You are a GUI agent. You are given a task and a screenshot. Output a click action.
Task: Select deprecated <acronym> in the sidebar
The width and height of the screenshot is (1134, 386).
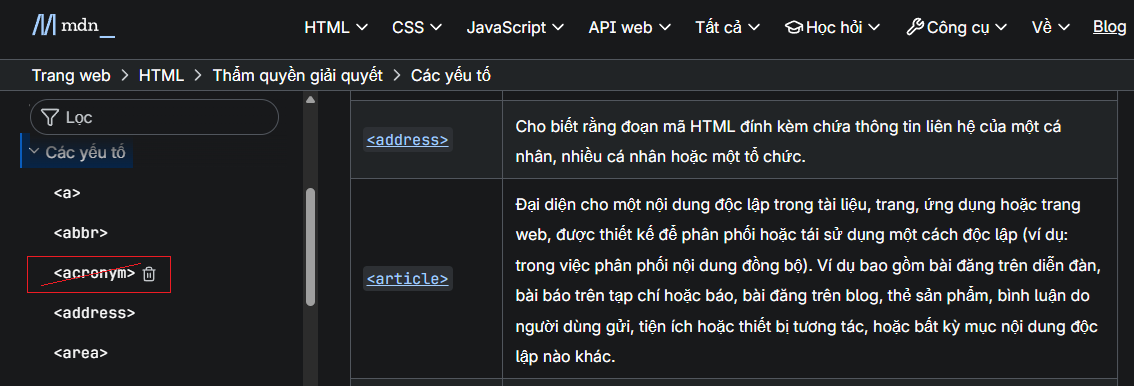(x=95, y=273)
